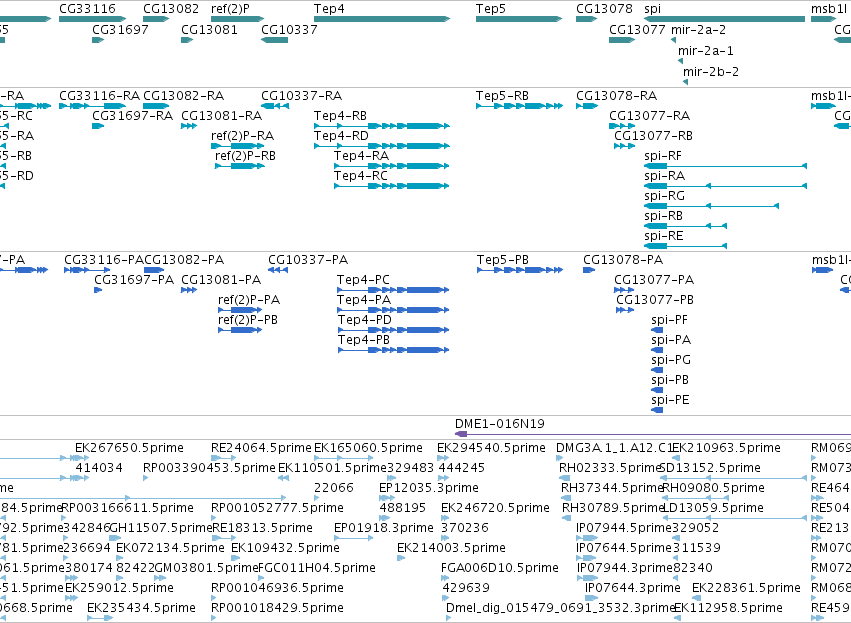The image size is (851, 623).
Task: Select the Tep5 gene label
Action: pyautogui.click(x=491, y=9)
